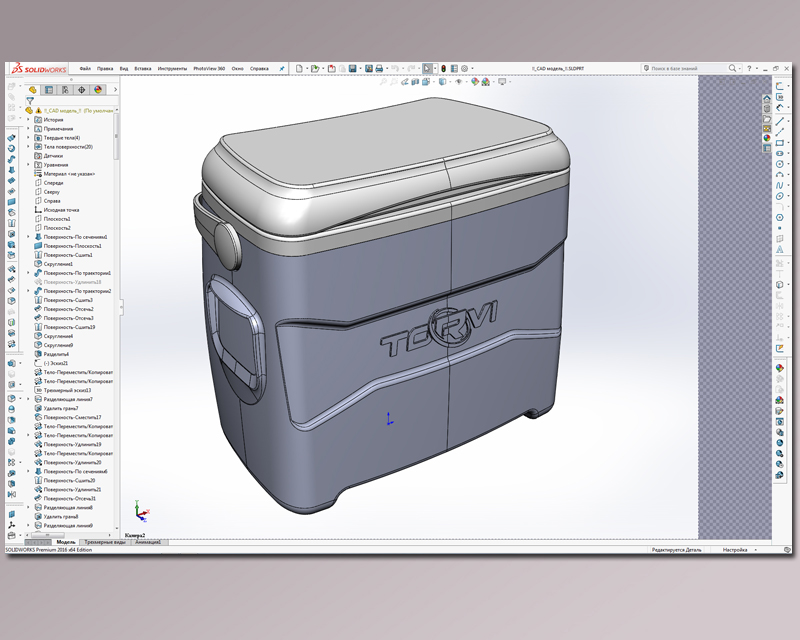Expand the Разделяющая линия7 feature
This screenshot has height=640, width=800.
point(29,399)
